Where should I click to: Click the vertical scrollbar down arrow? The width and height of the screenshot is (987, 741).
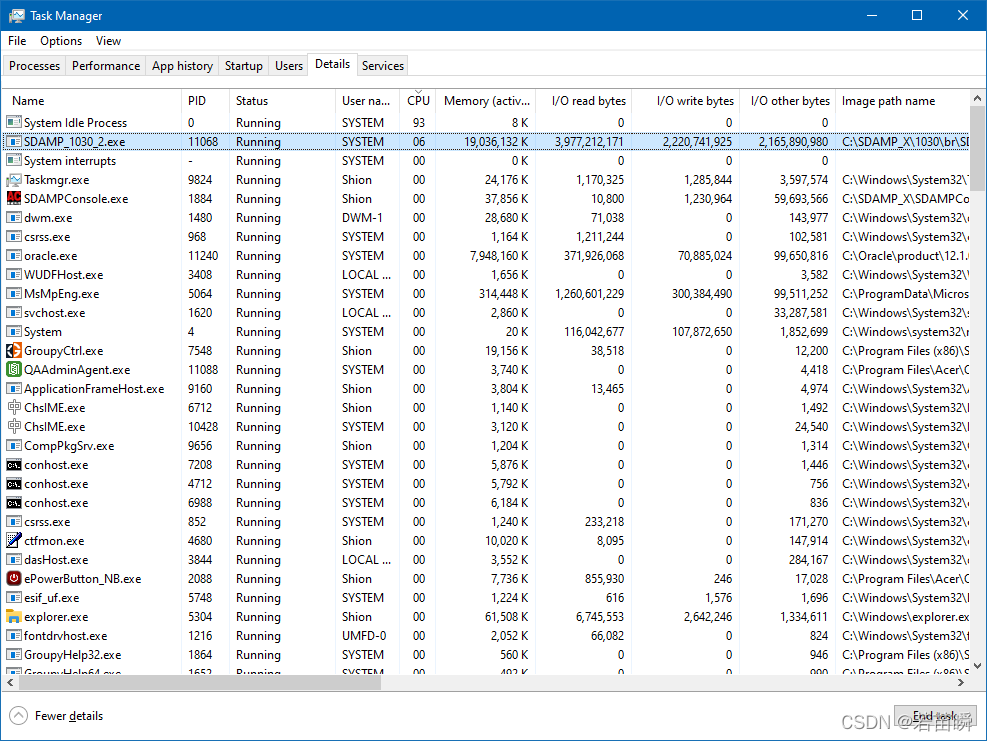tap(977, 665)
